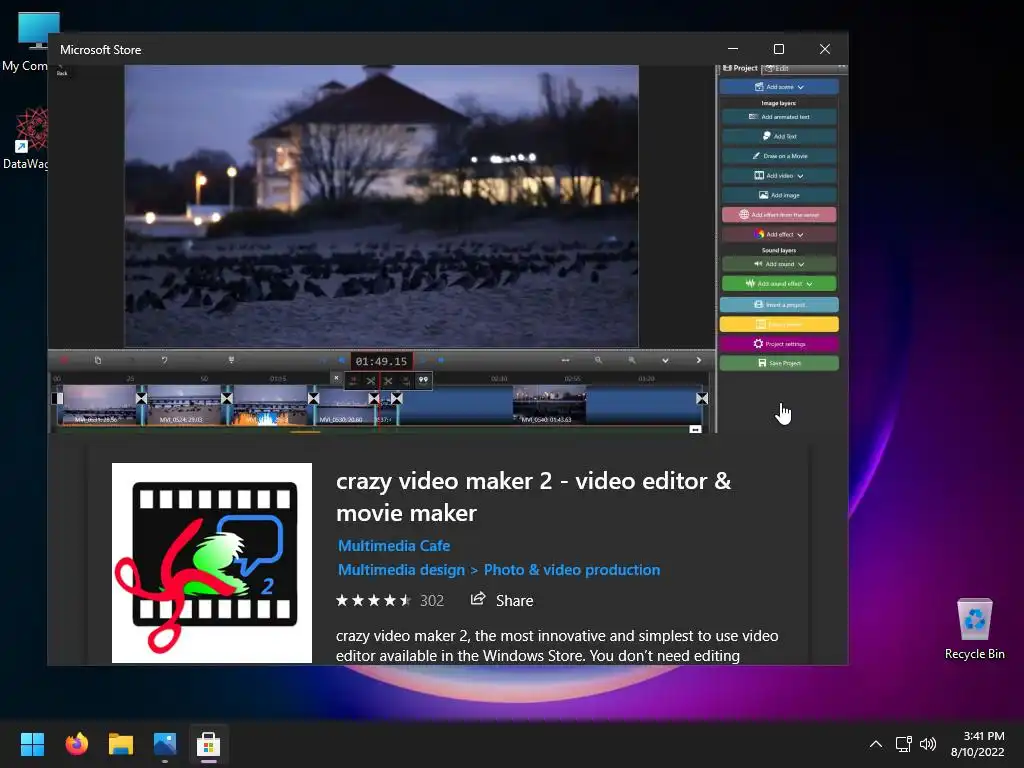Expand the green Add sound effect dropdown
Screen dimensions: 1024x768
779,283
